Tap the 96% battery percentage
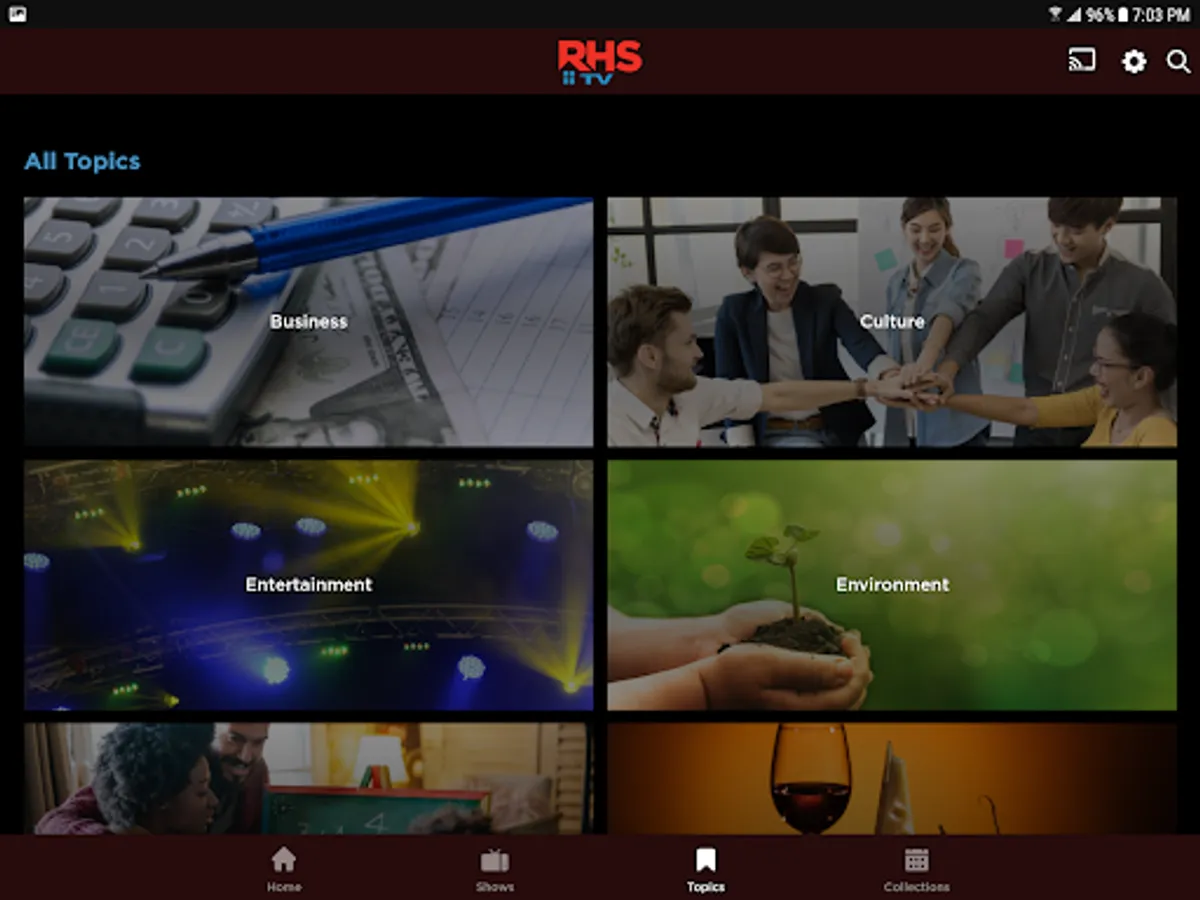This screenshot has width=1200, height=900. click(1100, 14)
